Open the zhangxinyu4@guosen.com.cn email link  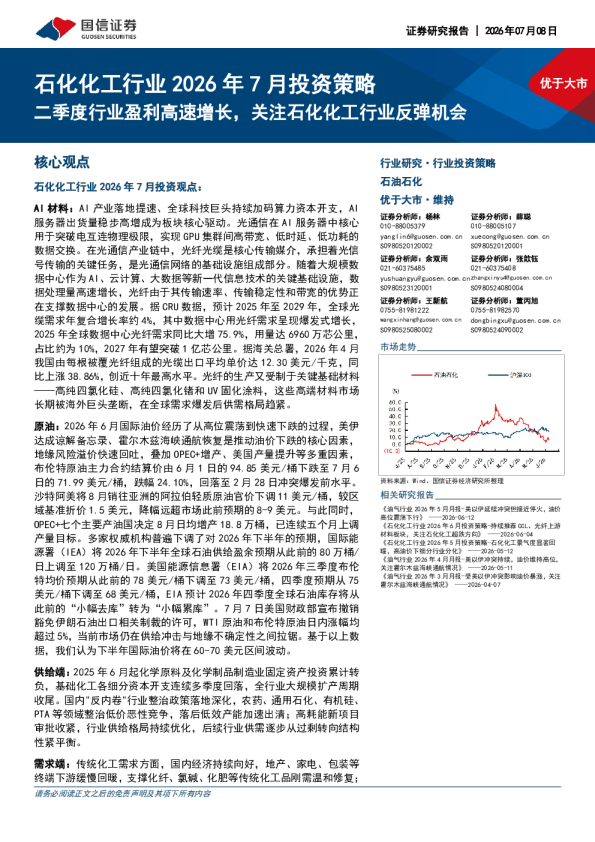(x=512, y=278)
